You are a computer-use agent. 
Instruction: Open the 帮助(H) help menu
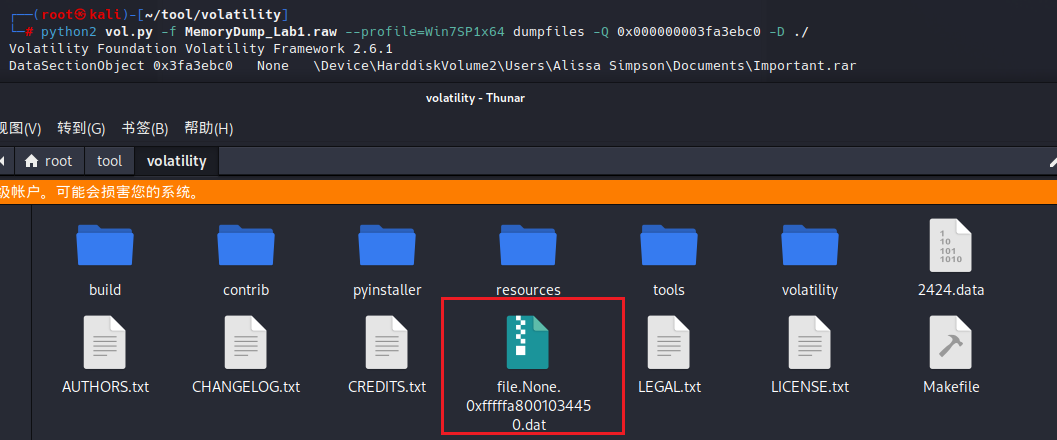click(209, 128)
